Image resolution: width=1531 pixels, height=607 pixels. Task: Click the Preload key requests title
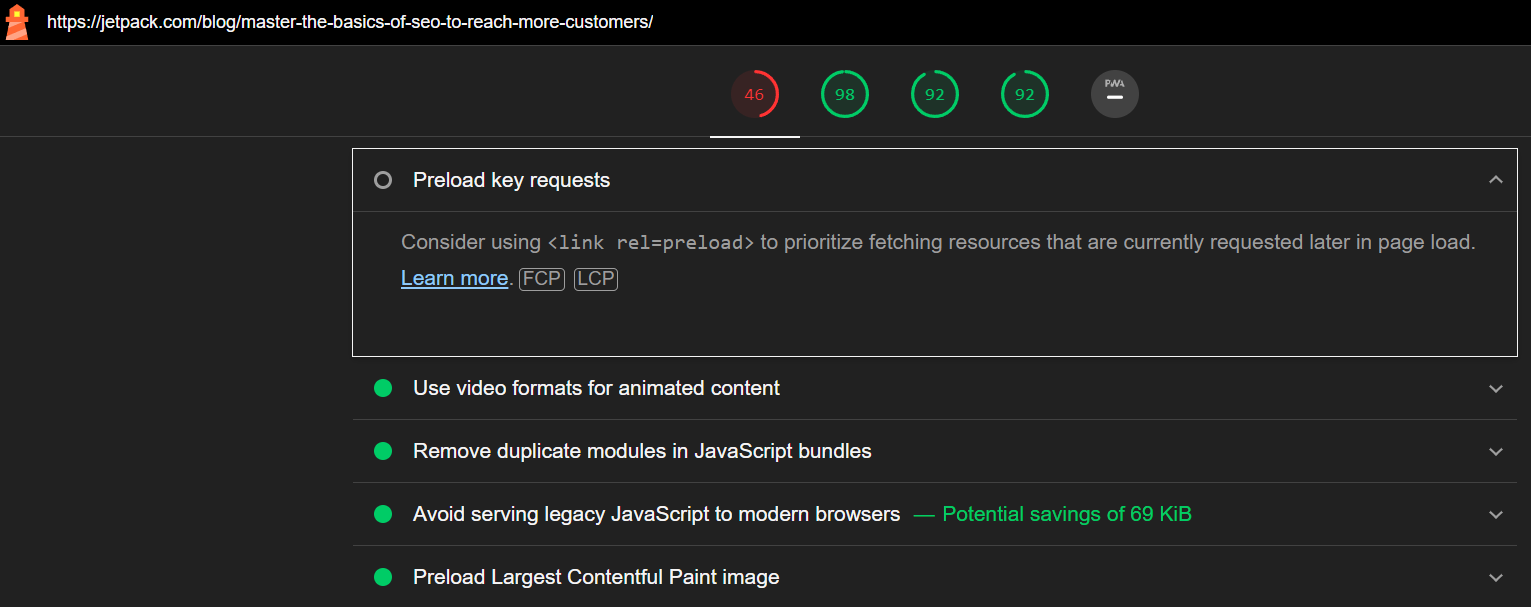pos(511,180)
